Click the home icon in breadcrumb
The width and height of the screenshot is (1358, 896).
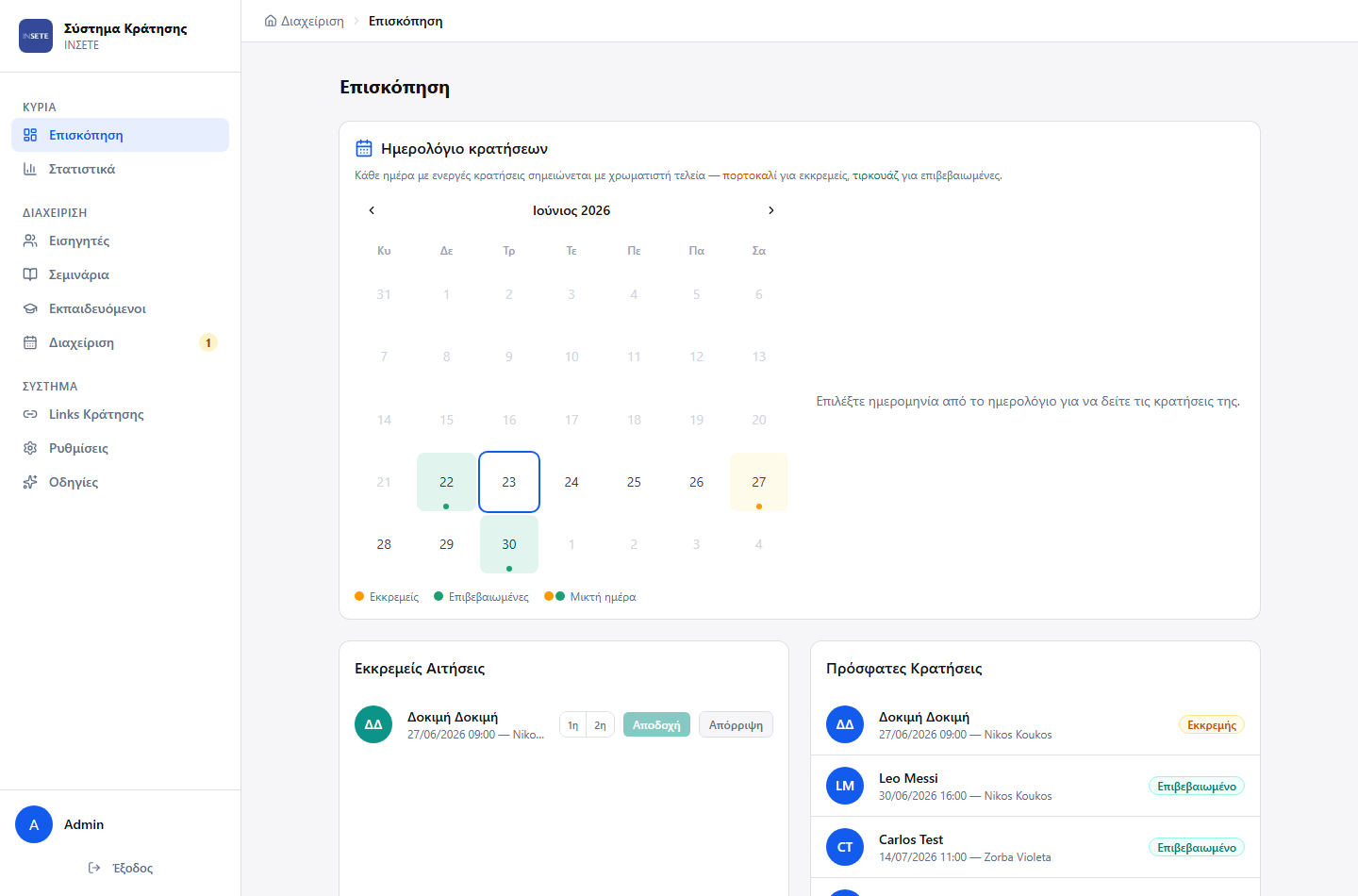tap(271, 21)
